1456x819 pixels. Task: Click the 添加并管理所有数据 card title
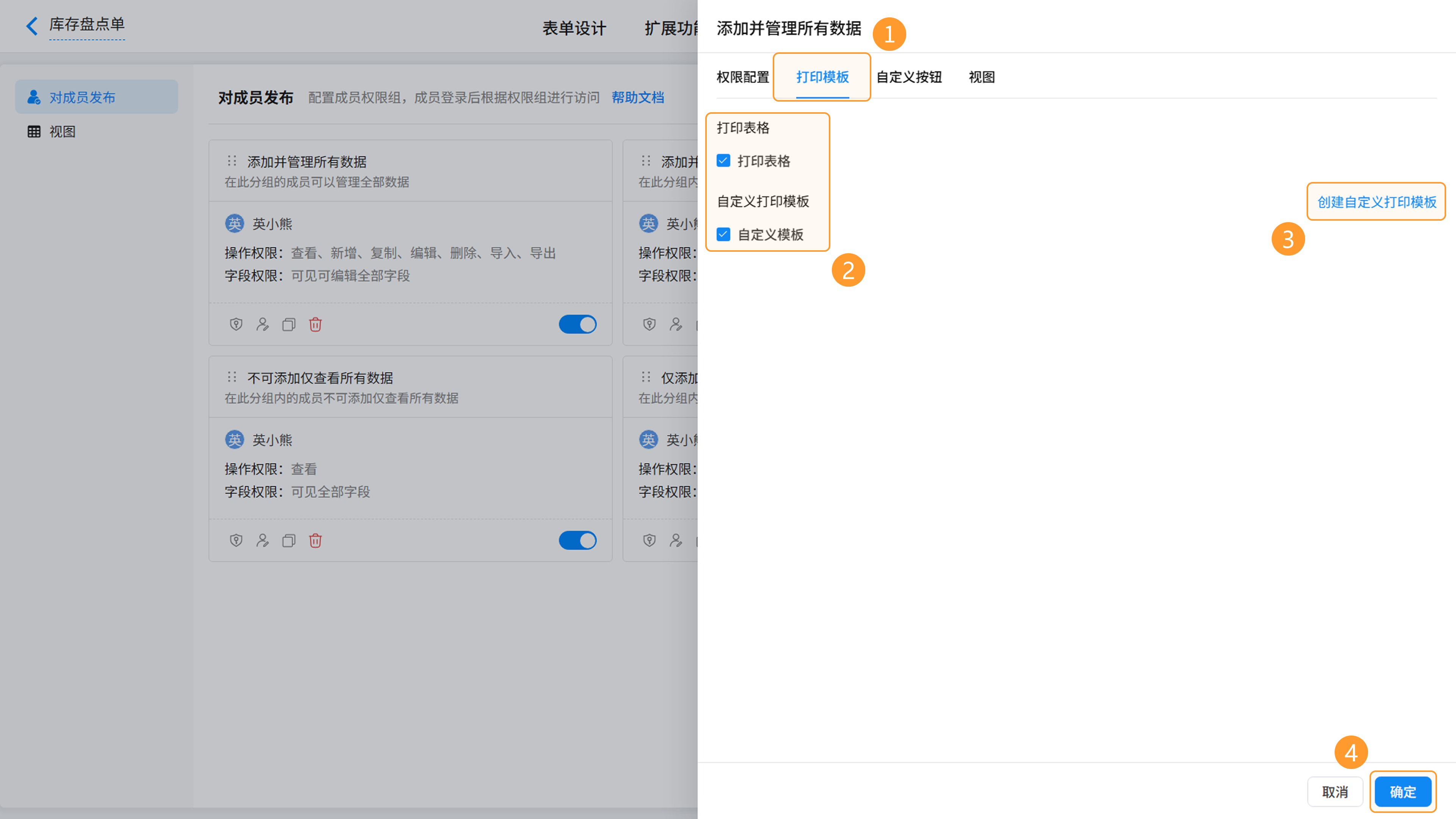coord(307,162)
